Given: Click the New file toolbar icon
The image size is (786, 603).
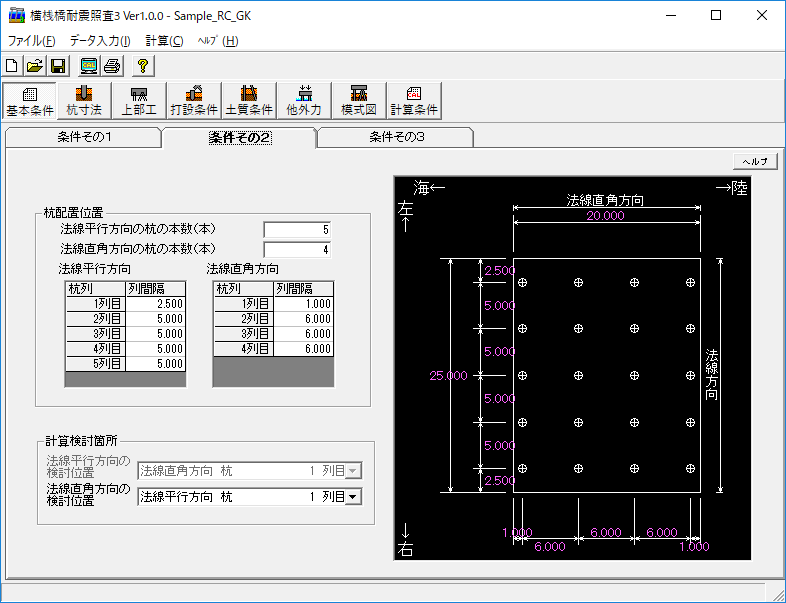Looking at the screenshot, I should click(12, 66).
